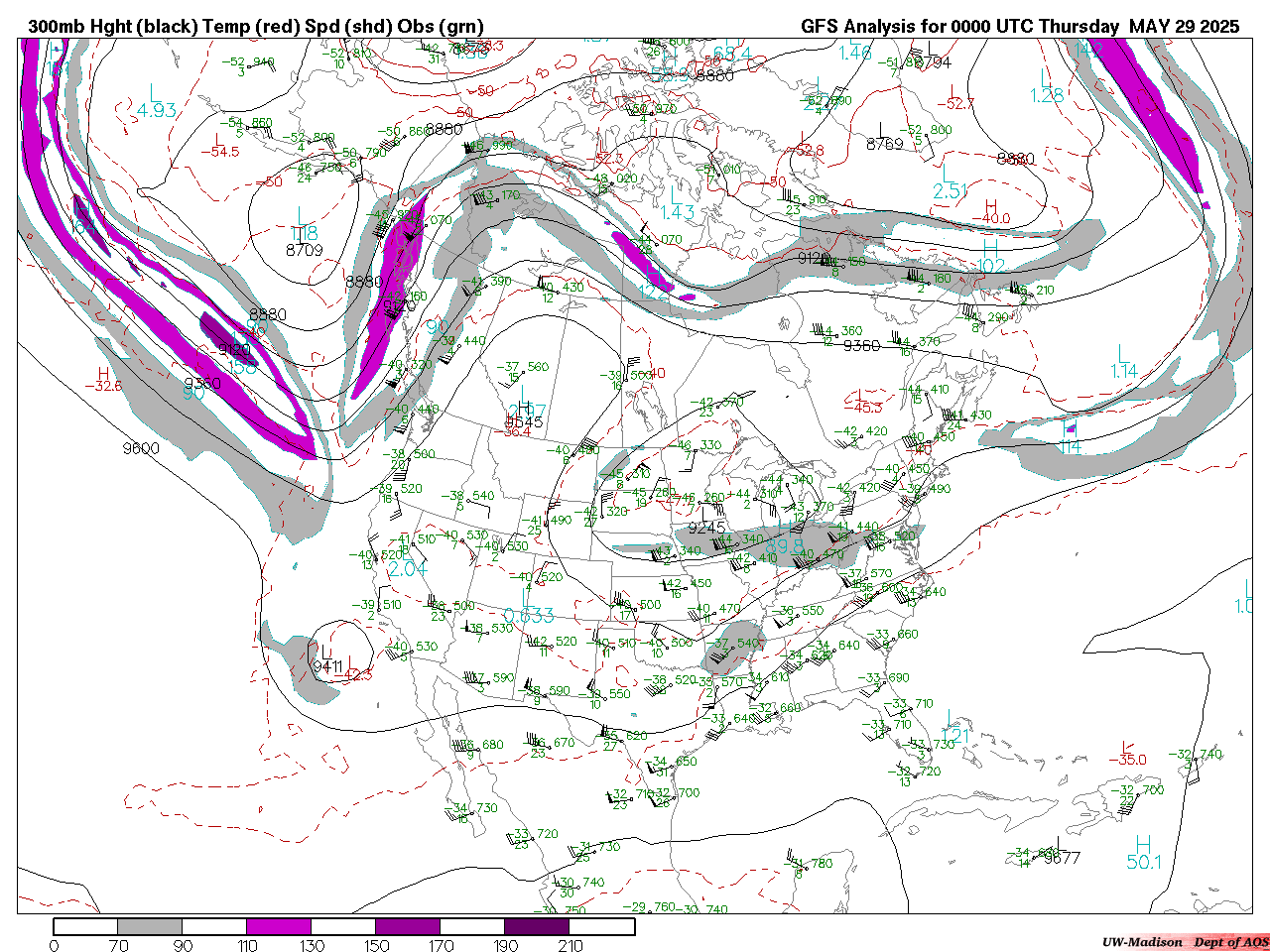Viewport: 1270px width, 952px height.
Task: Select the cyan H 50.1 marker
Action: coord(1143,854)
